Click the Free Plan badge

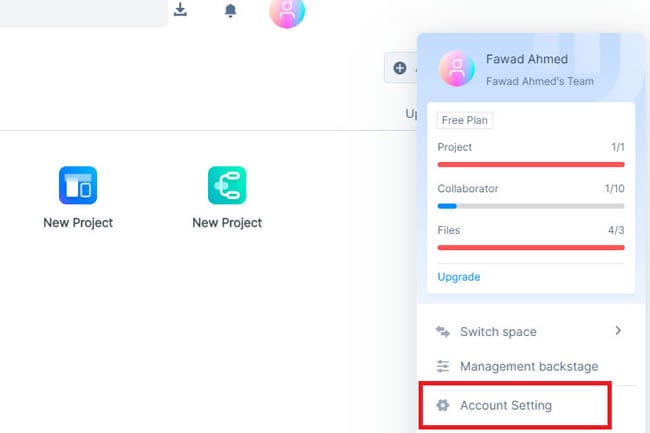click(x=465, y=120)
